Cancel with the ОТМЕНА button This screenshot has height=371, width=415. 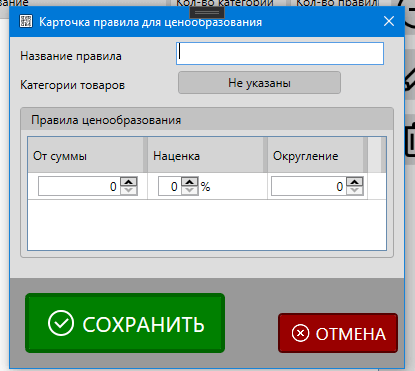pyautogui.click(x=338, y=333)
